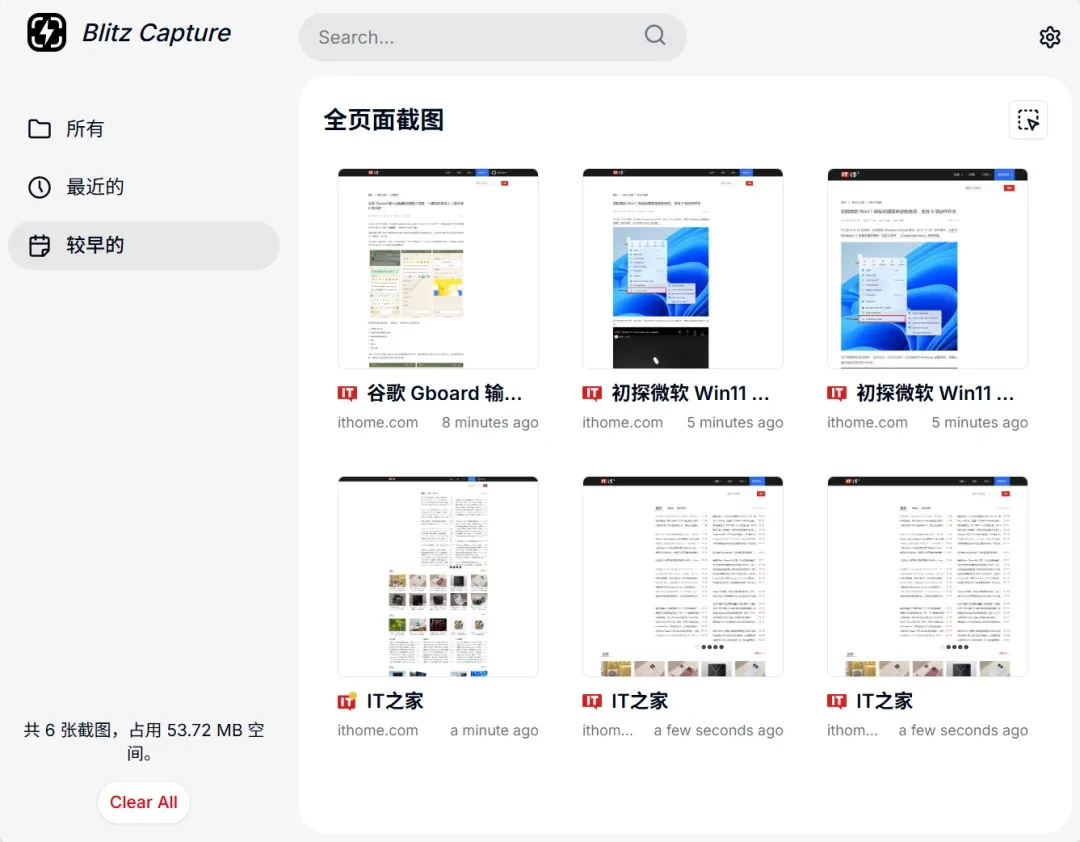The image size is (1080, 842).
Task: Click IT favicon of card dated a minute ago
Action: point(347,701)
